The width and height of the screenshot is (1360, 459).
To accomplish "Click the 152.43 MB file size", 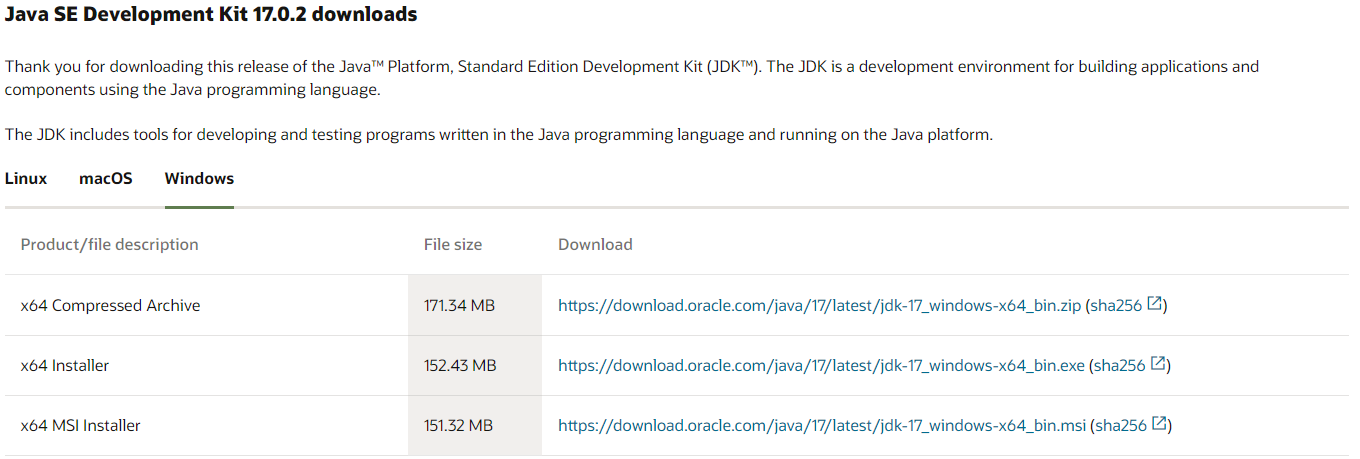I will 460,366.
